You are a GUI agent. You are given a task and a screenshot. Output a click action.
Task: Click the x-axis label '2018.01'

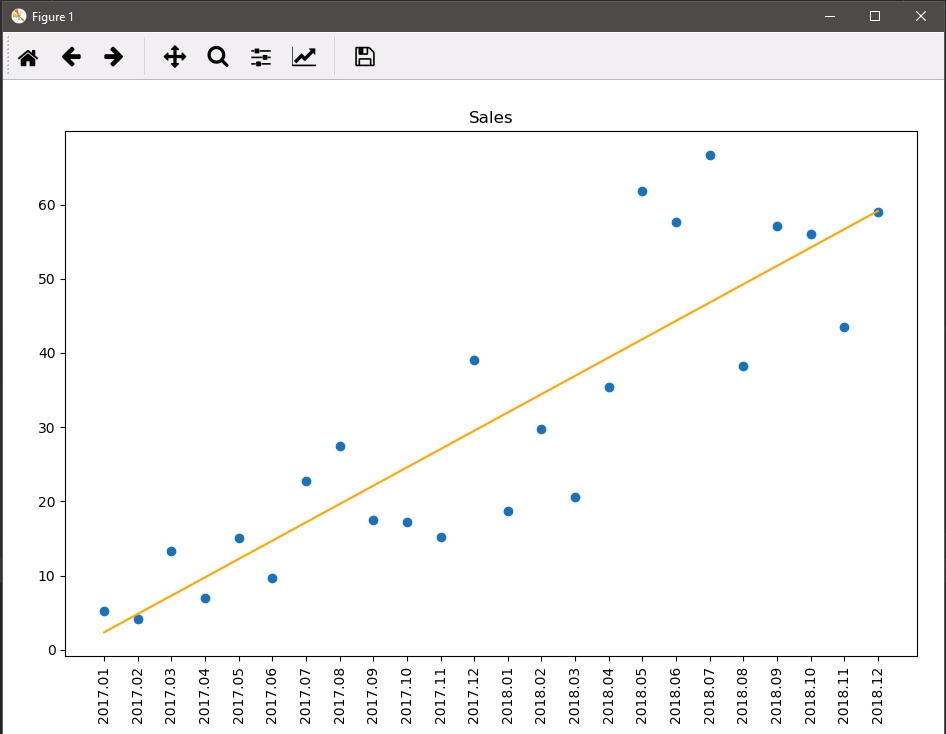pos(507,696)
